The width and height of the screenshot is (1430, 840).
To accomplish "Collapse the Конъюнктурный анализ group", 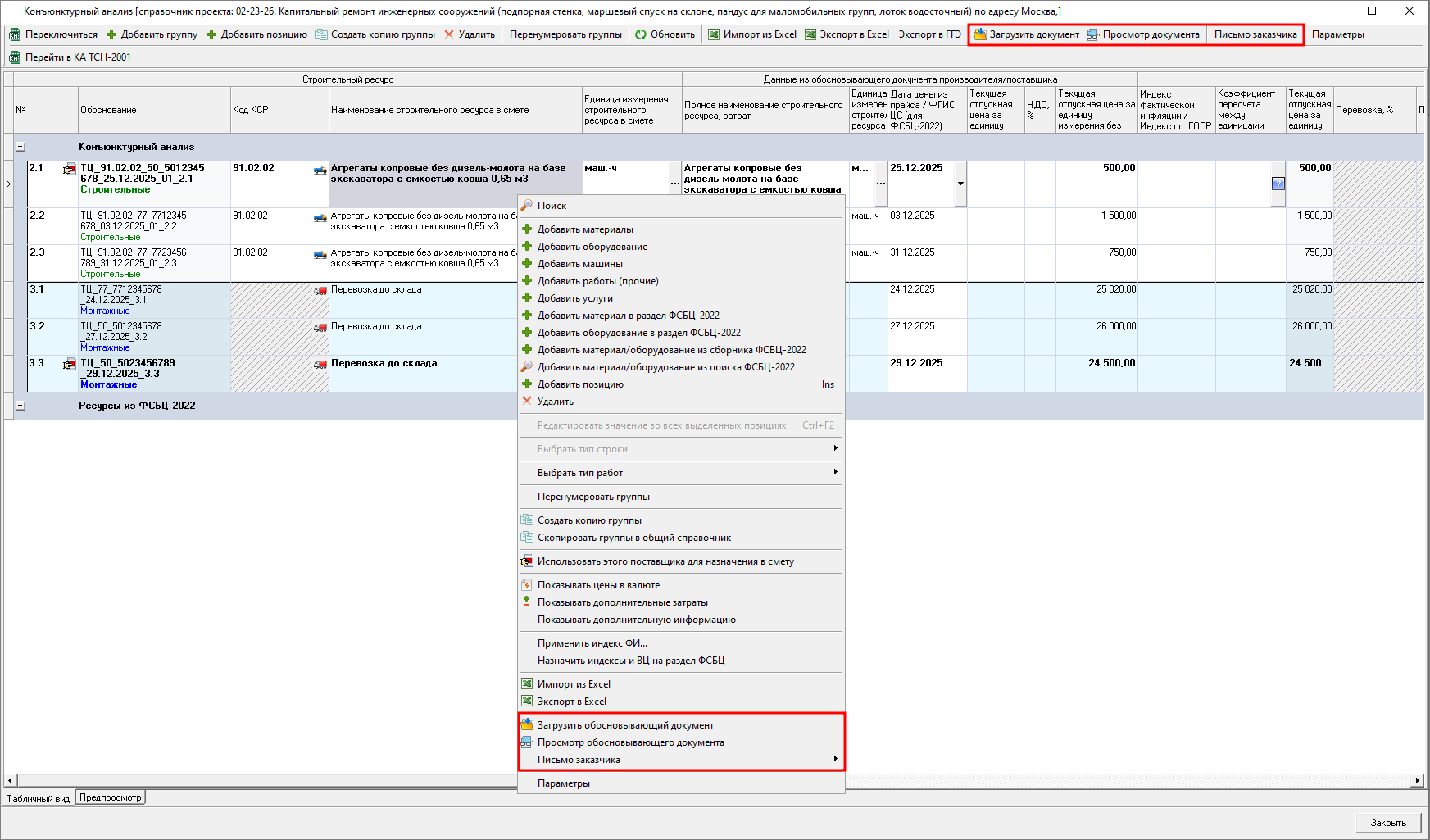I will (x=20, y=147).
